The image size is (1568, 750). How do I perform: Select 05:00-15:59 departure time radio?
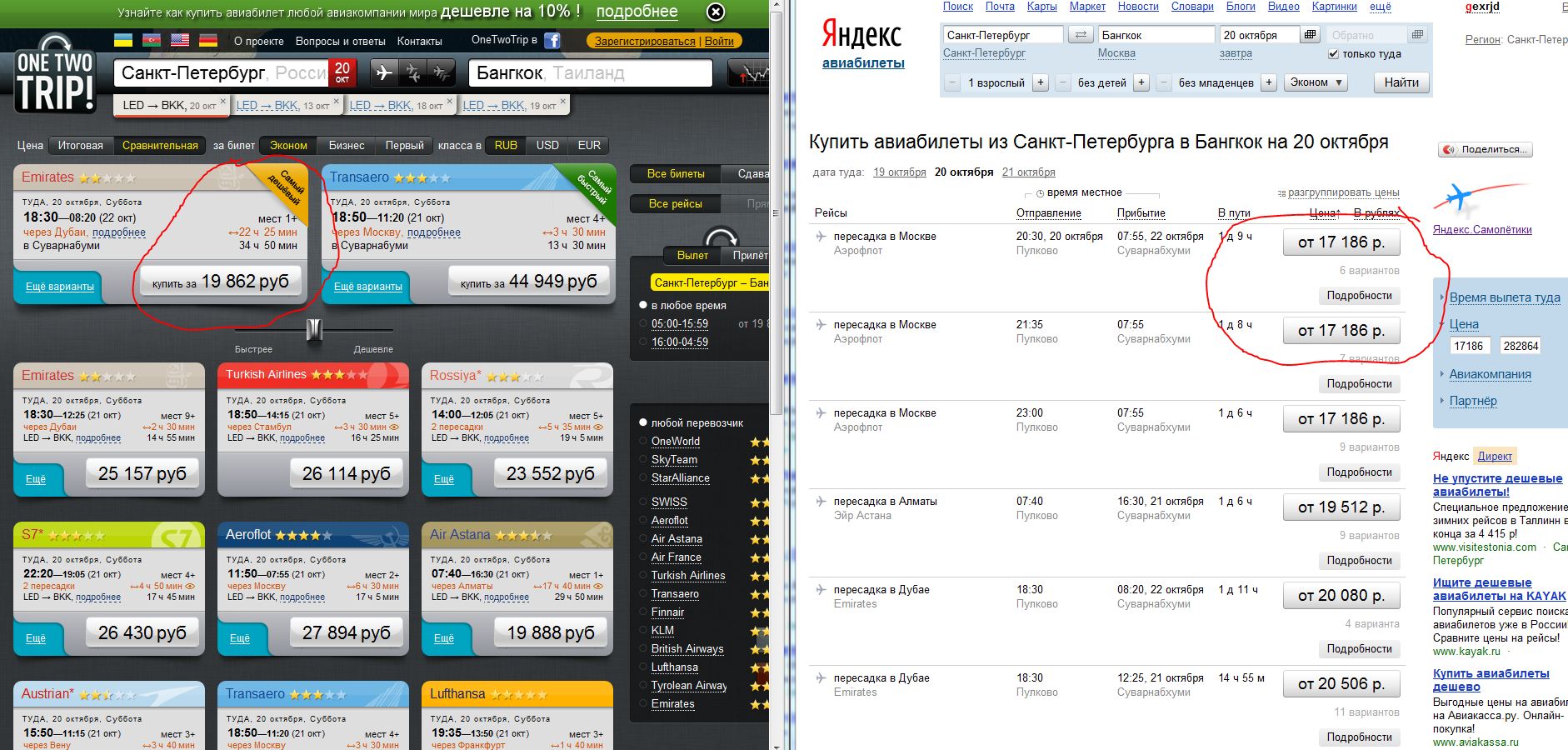642,323
